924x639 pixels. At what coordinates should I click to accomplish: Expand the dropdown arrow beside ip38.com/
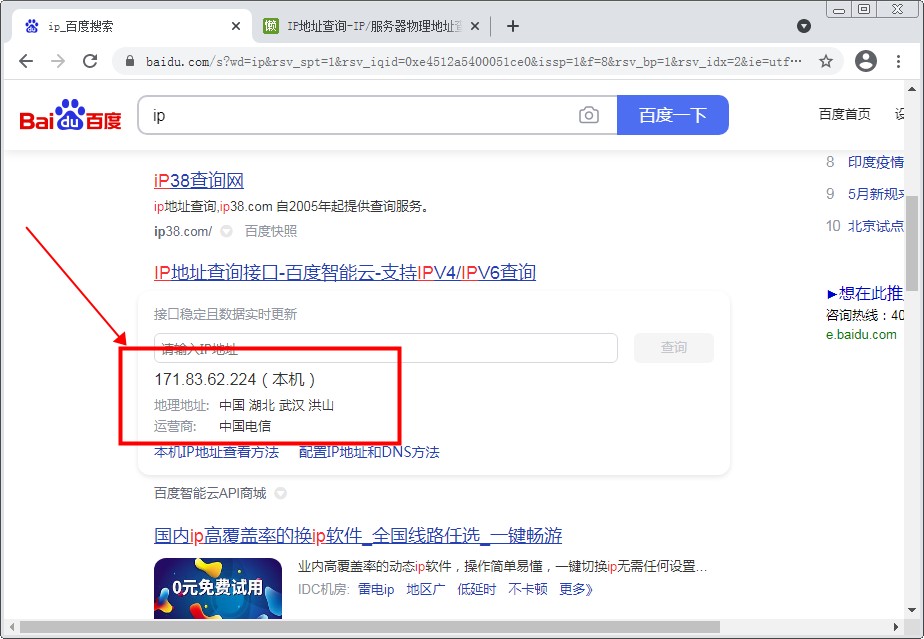click(x=226, y=231)
